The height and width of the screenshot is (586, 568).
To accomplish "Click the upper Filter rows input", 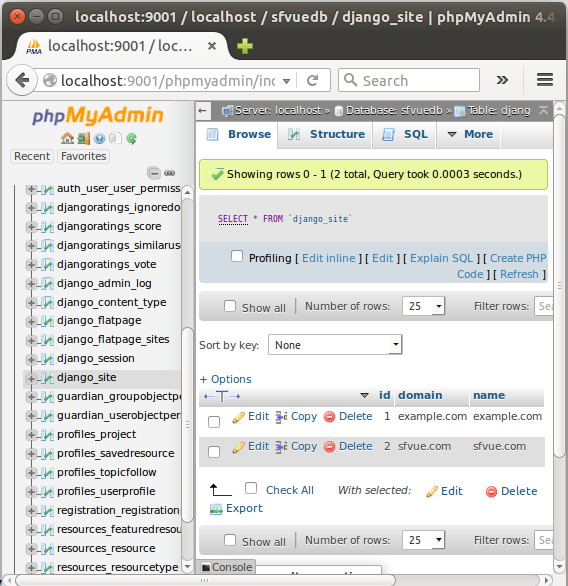I will [x=544, y=306].
